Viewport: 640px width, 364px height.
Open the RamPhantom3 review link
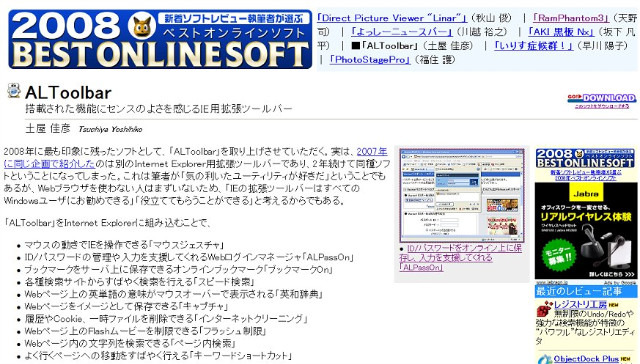tap(570, 18)
